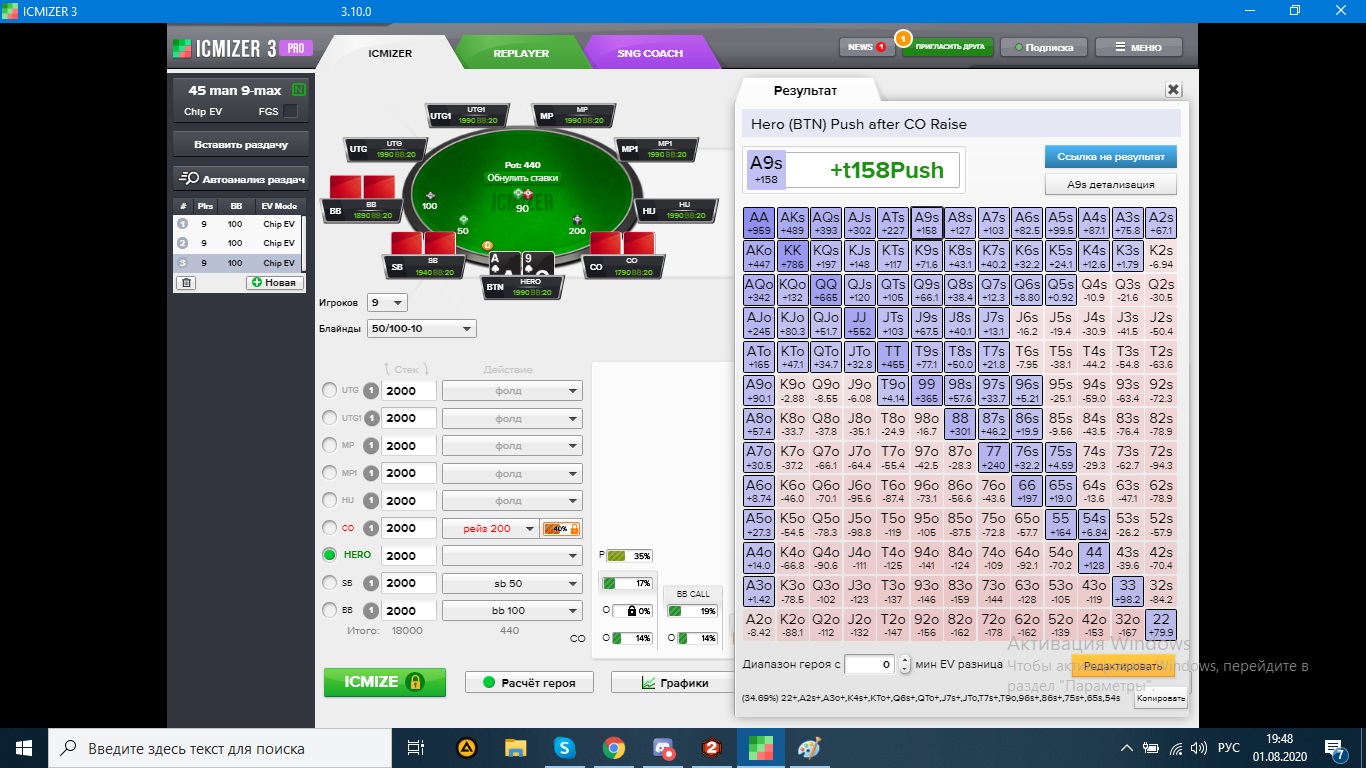Open the Windows Start menu
Screen dimensions: 1366x768
[x=23, y=747]
